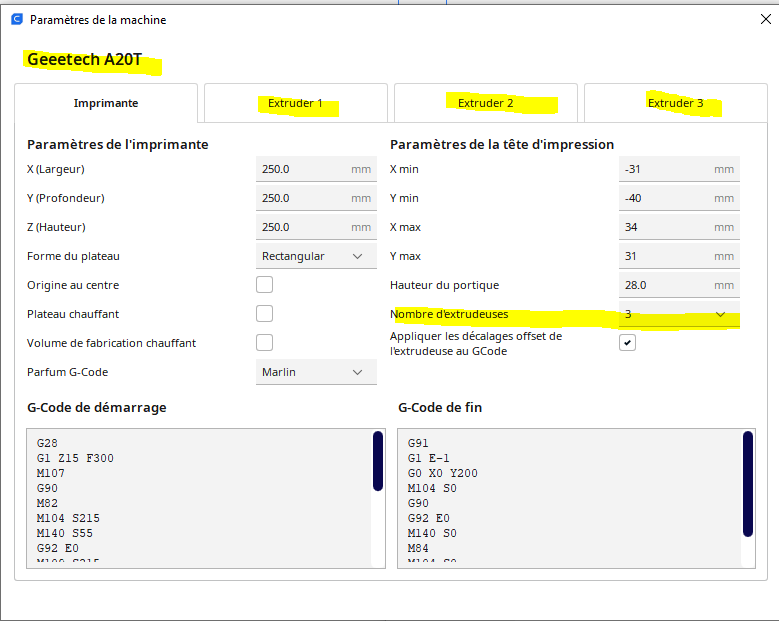This screenshot has width=779, height=621.
Task: Click the G91 line in end G-Code
Action: click(418, 443)
